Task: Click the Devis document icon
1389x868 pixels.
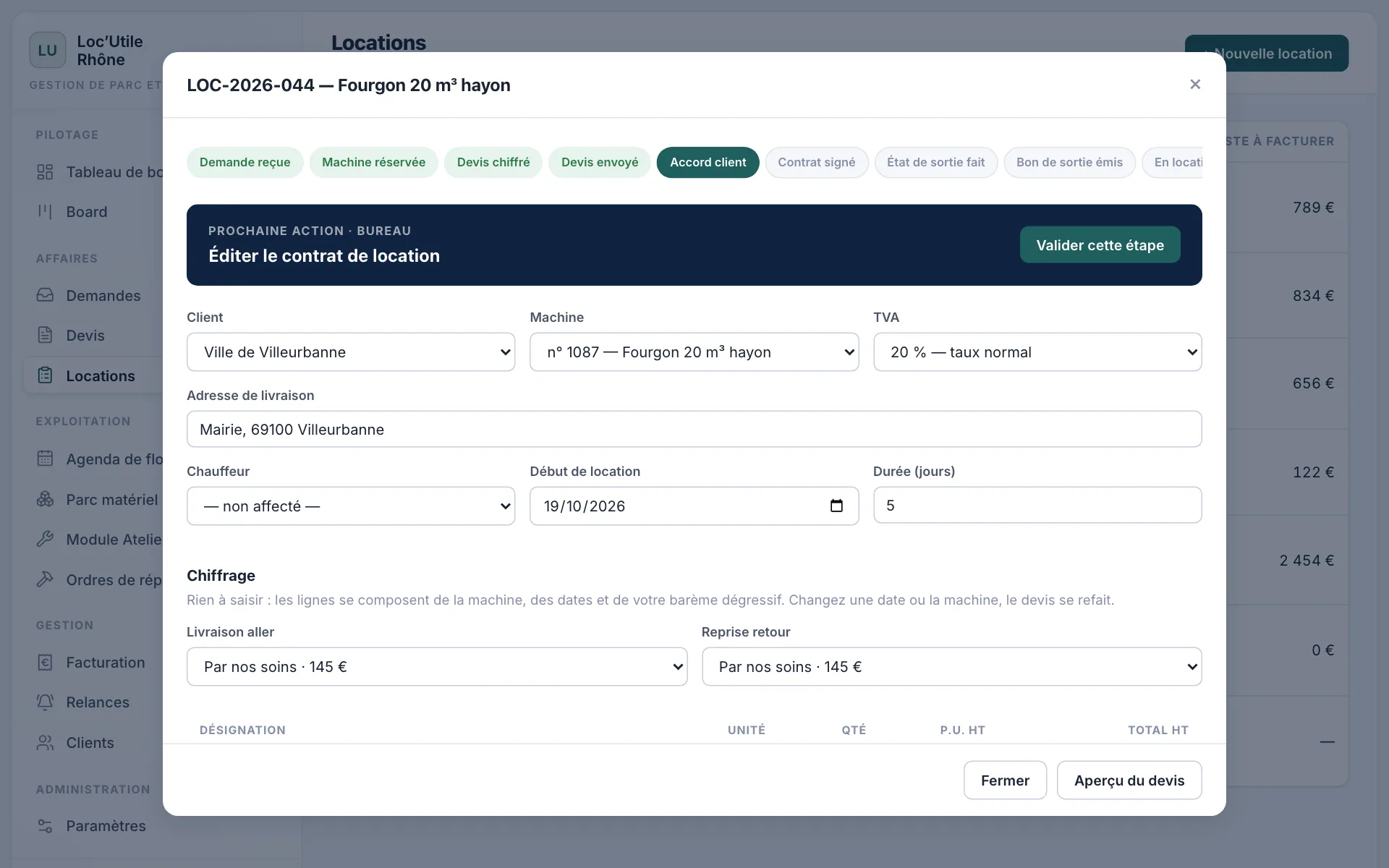Action: pos(45,335)
